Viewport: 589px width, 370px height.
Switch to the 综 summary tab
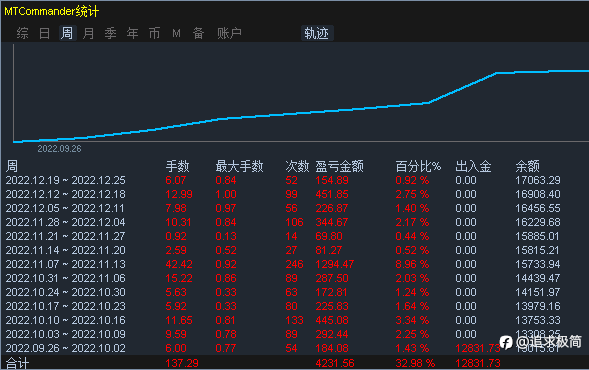(x=22, y=33)
